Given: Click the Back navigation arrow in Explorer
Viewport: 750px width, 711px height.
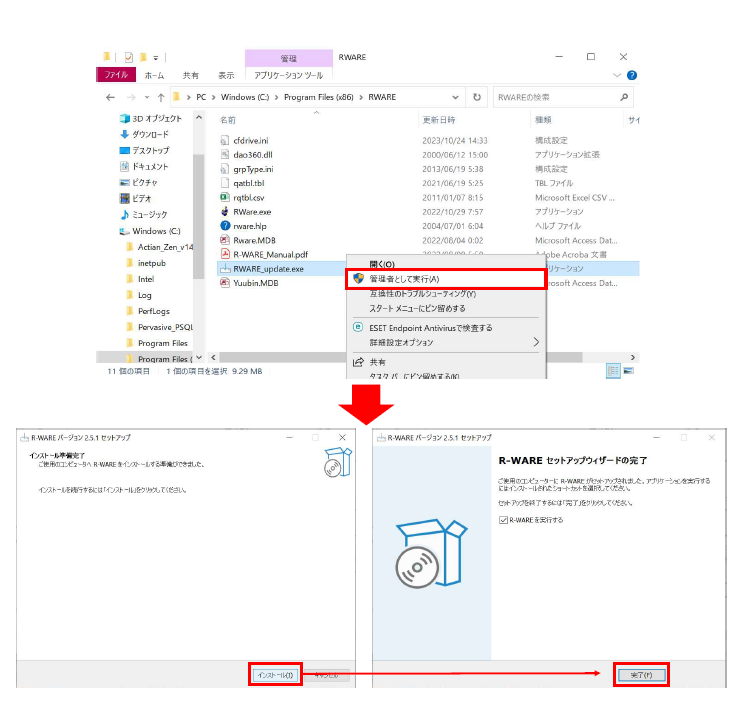Looking at the screenshot, I should 110,98.
